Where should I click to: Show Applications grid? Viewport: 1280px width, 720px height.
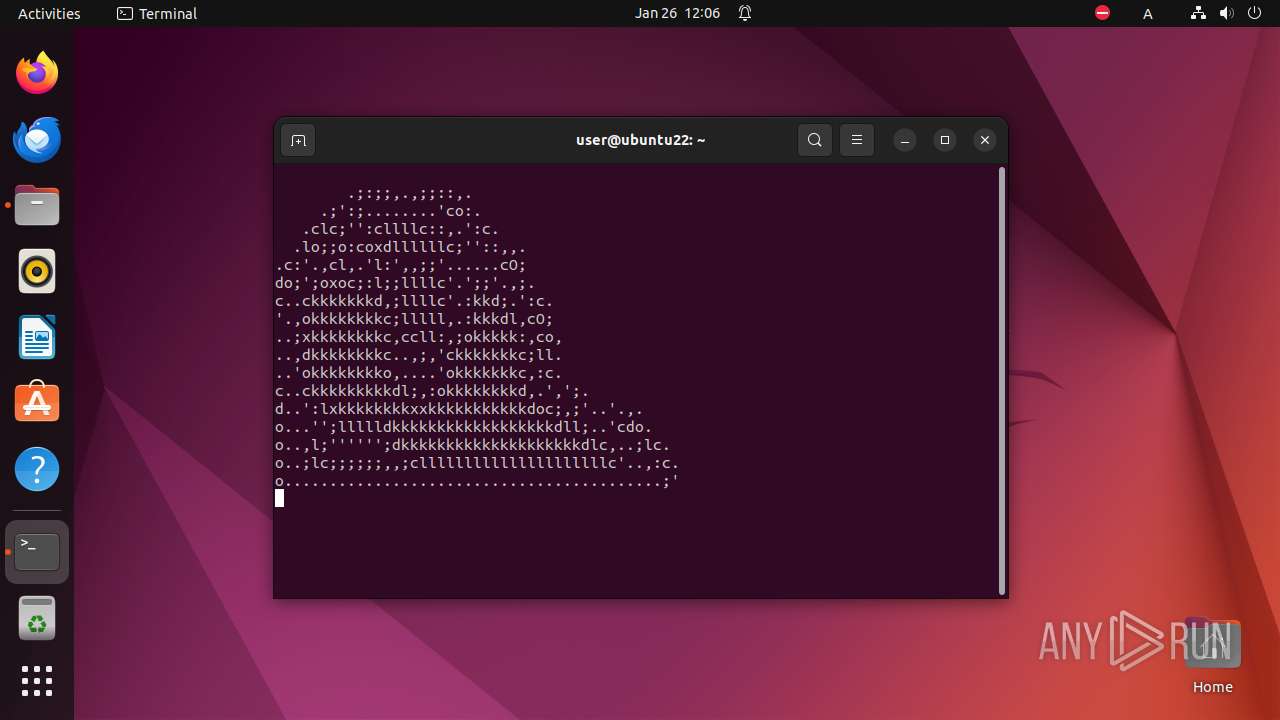pos(37,681)
